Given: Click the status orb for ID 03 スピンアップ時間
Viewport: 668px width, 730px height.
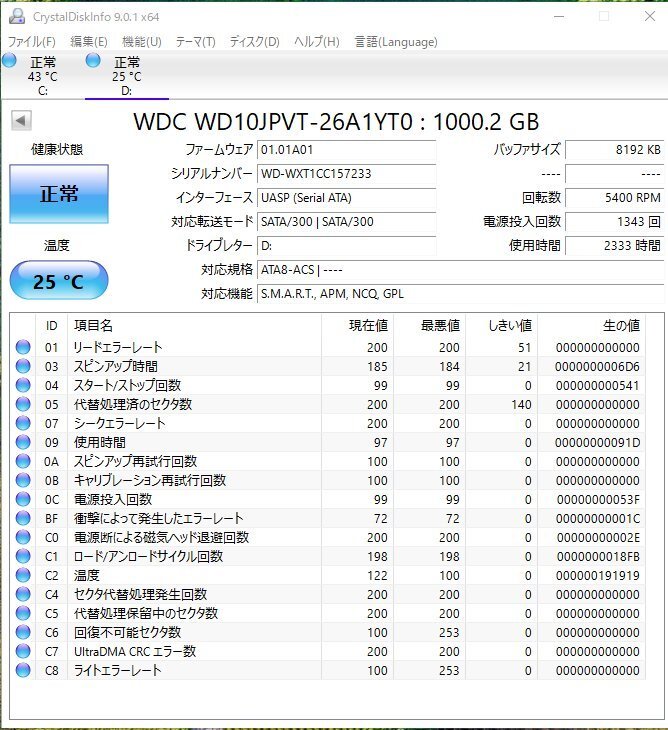Looking at the screenshot, I should pyautogui.click(x=23, y=366).
